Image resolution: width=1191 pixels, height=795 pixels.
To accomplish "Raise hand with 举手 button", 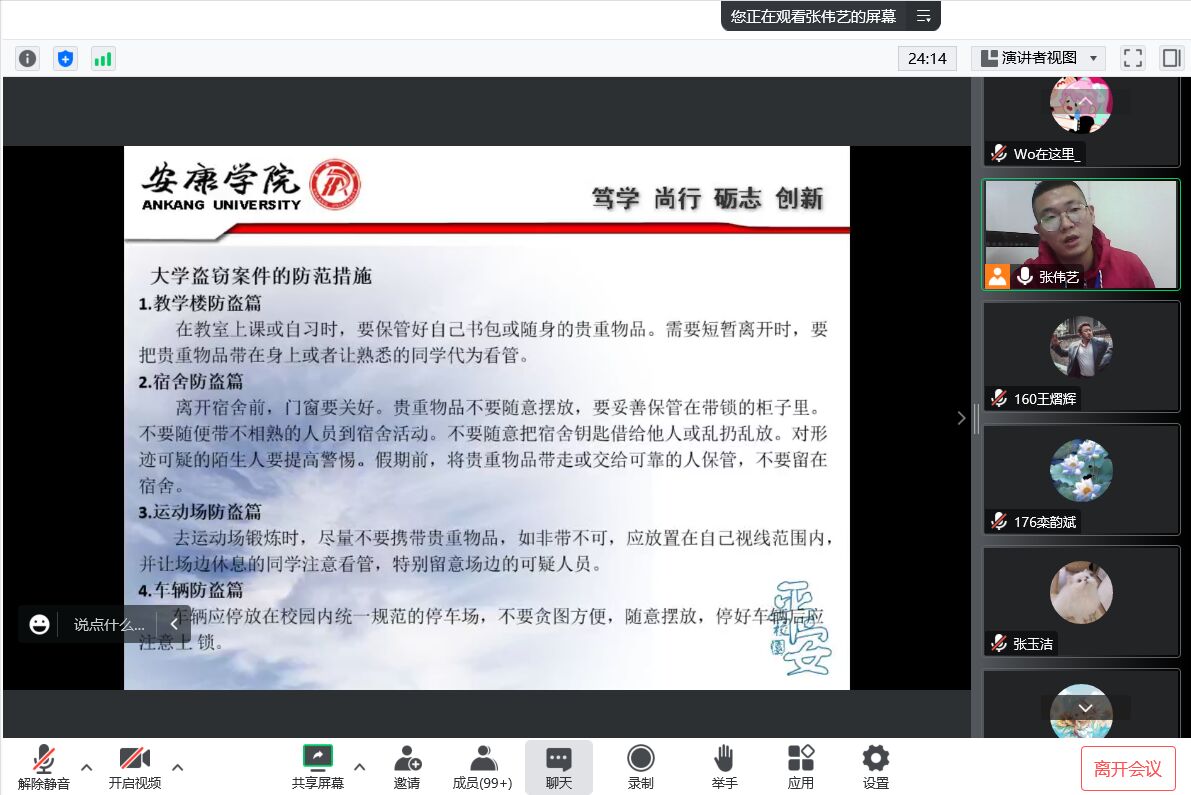I will click(724, 766).
